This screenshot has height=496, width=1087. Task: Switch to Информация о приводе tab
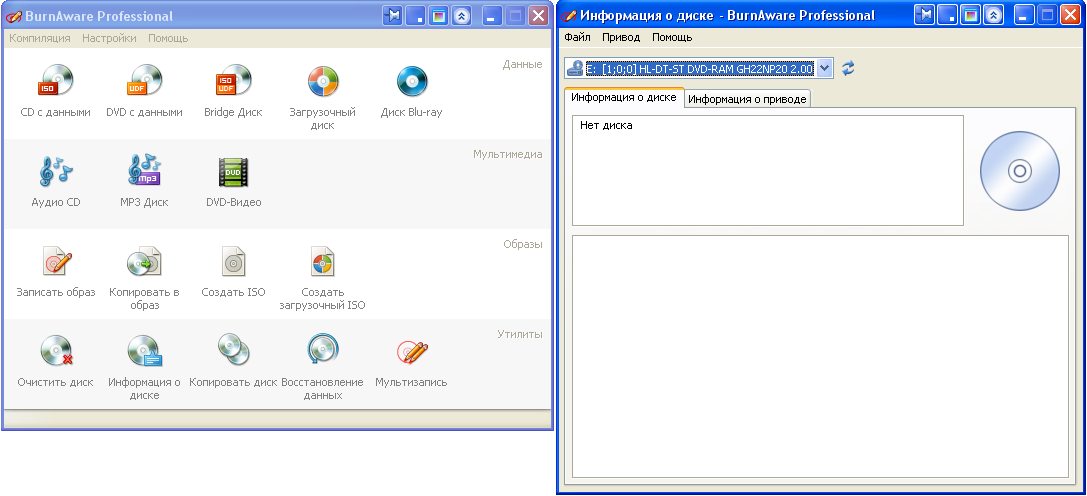[747, 99]
